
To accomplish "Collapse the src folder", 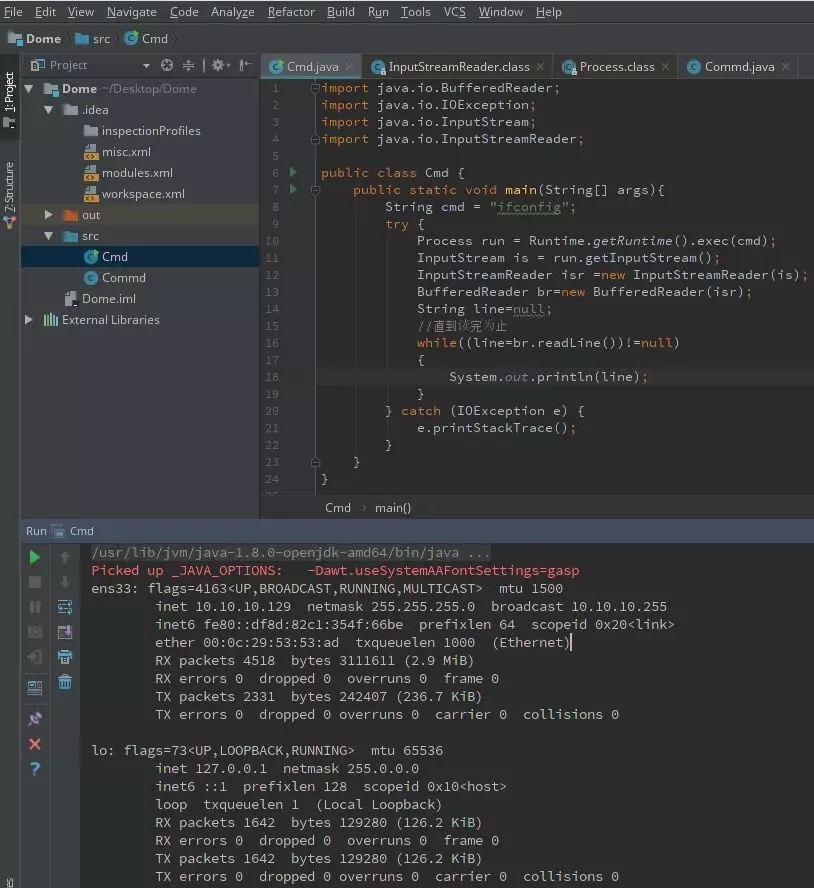I will click(x=49, y=236).
